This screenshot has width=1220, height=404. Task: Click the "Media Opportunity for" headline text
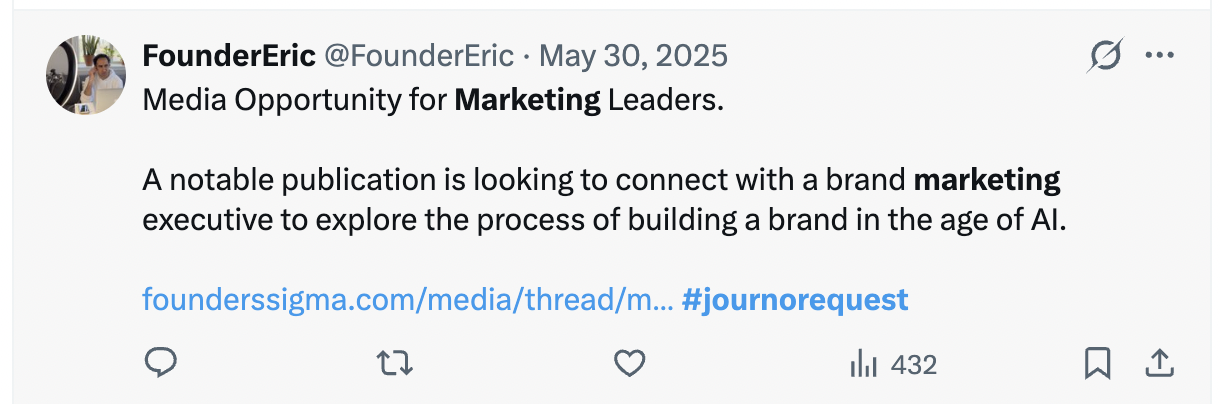tap(295, 100)
